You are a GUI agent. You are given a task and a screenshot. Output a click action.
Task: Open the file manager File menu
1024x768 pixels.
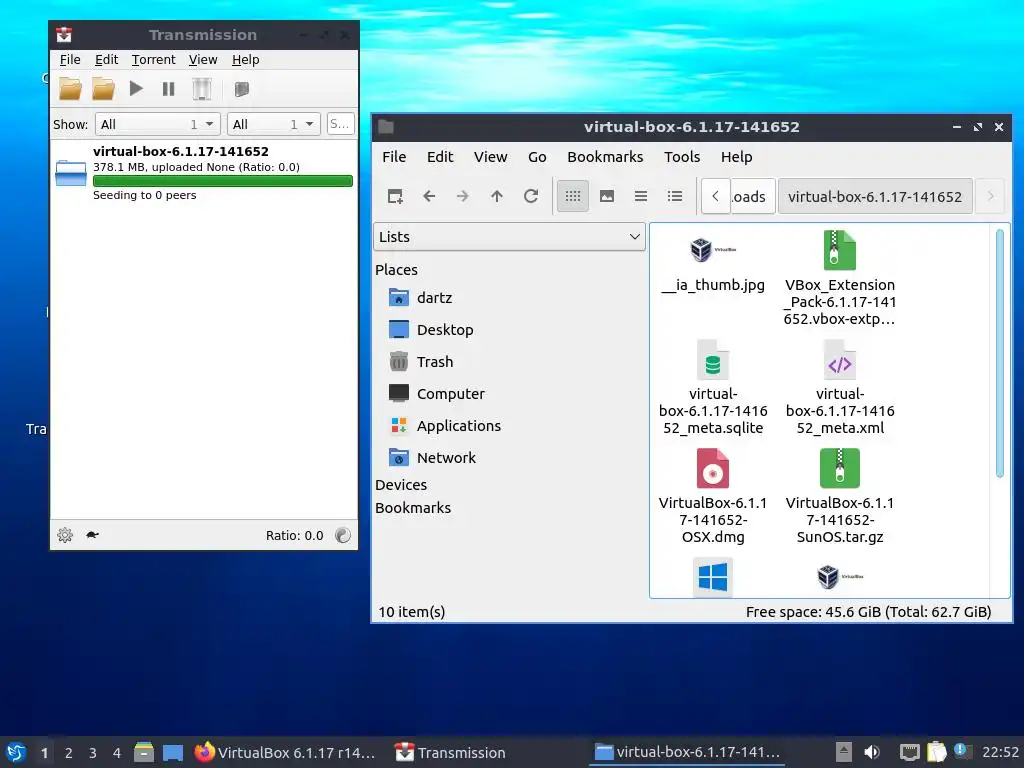394,157
